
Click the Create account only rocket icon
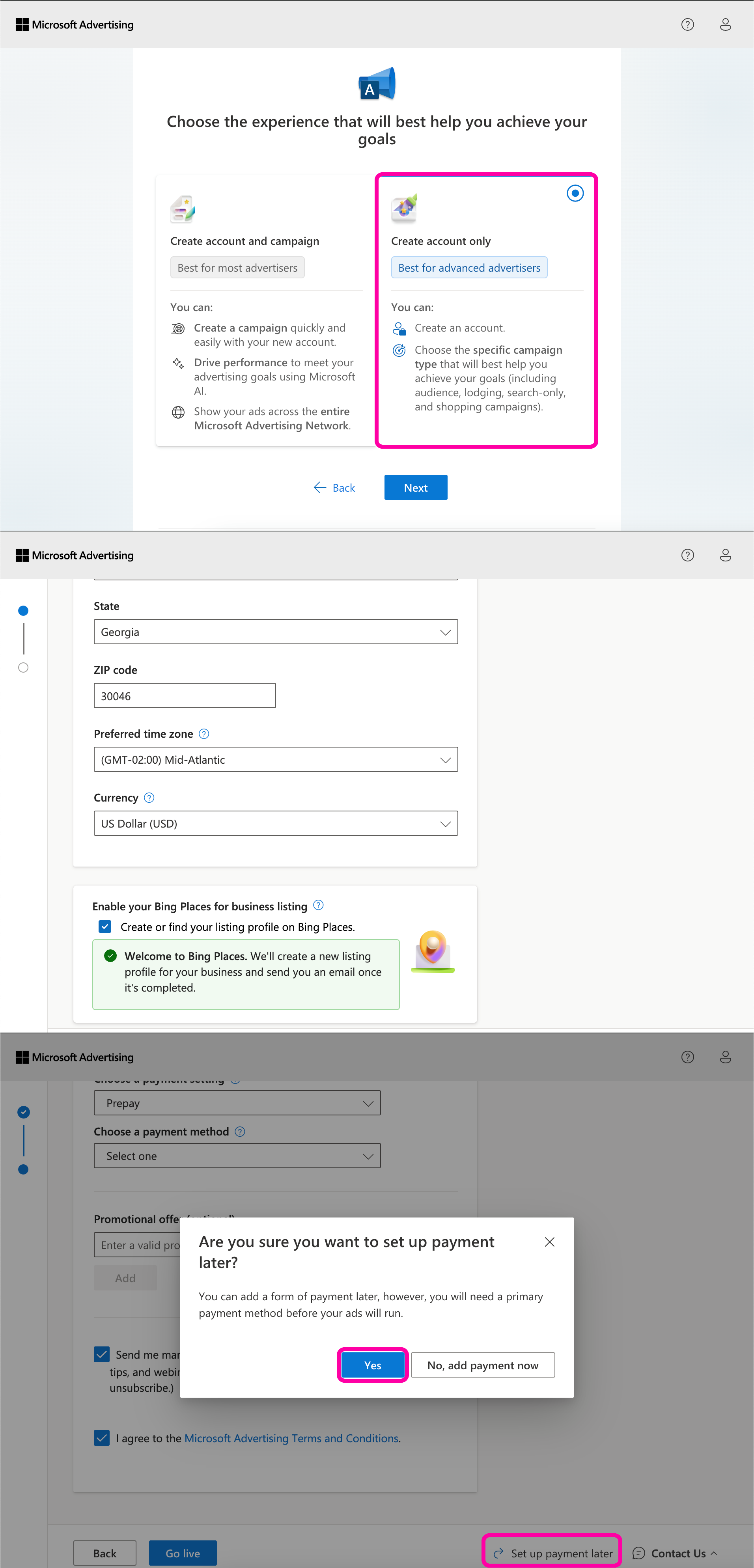point(404,208)
